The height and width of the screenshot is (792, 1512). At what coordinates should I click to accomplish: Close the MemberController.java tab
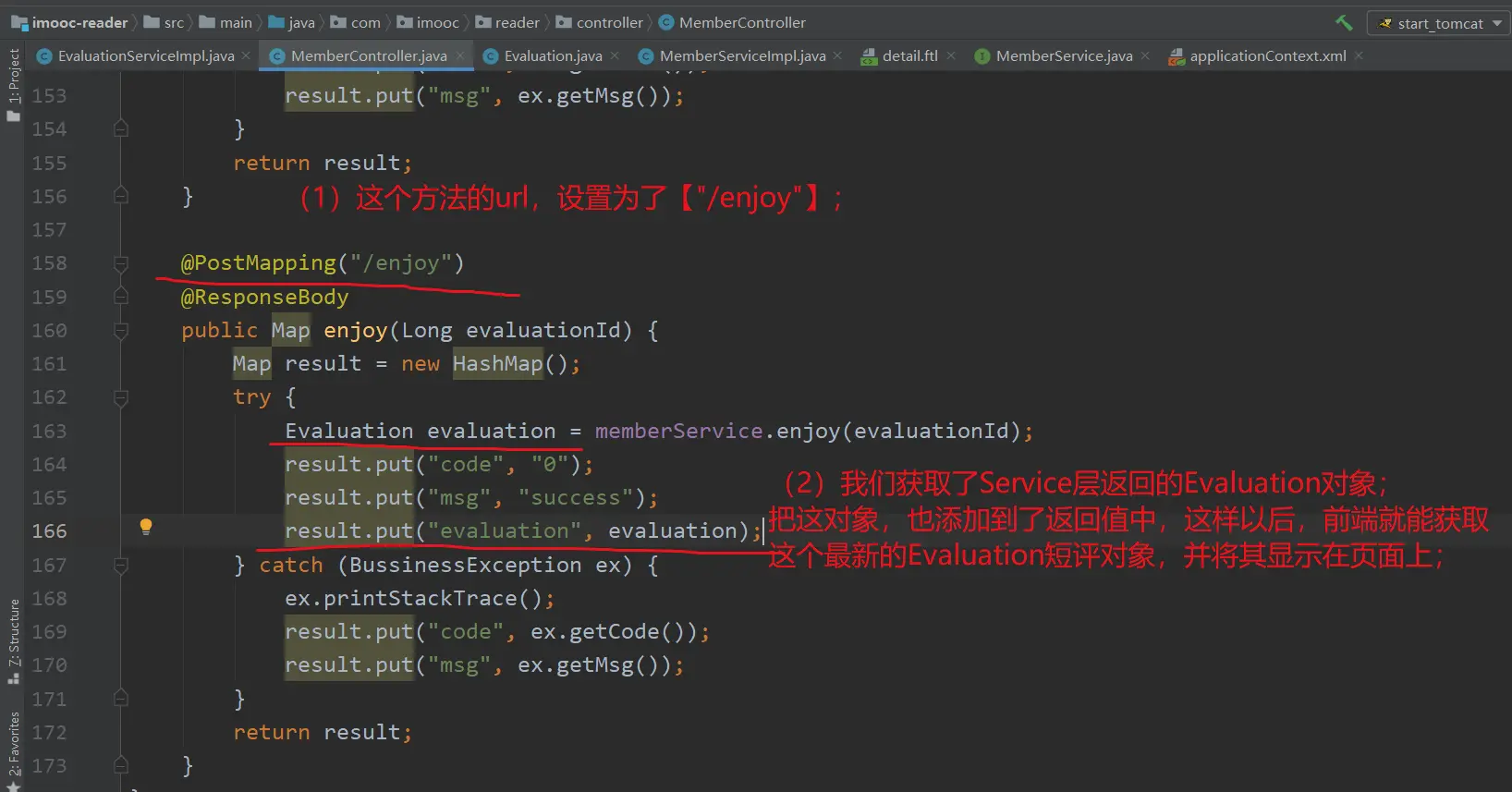point(460,56)
